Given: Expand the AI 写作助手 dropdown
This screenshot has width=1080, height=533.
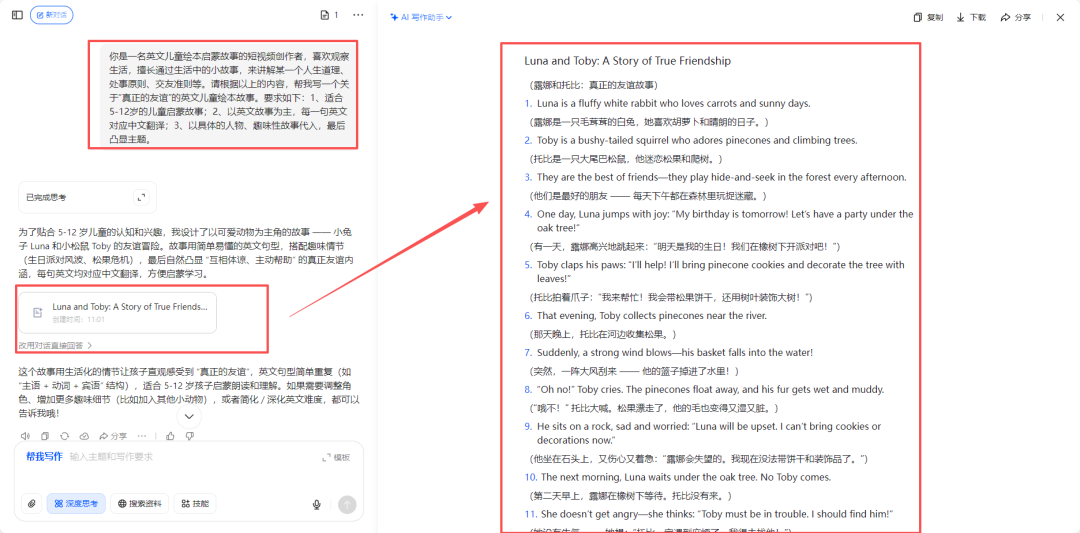Looking at the screenshot, I should 421,17.
